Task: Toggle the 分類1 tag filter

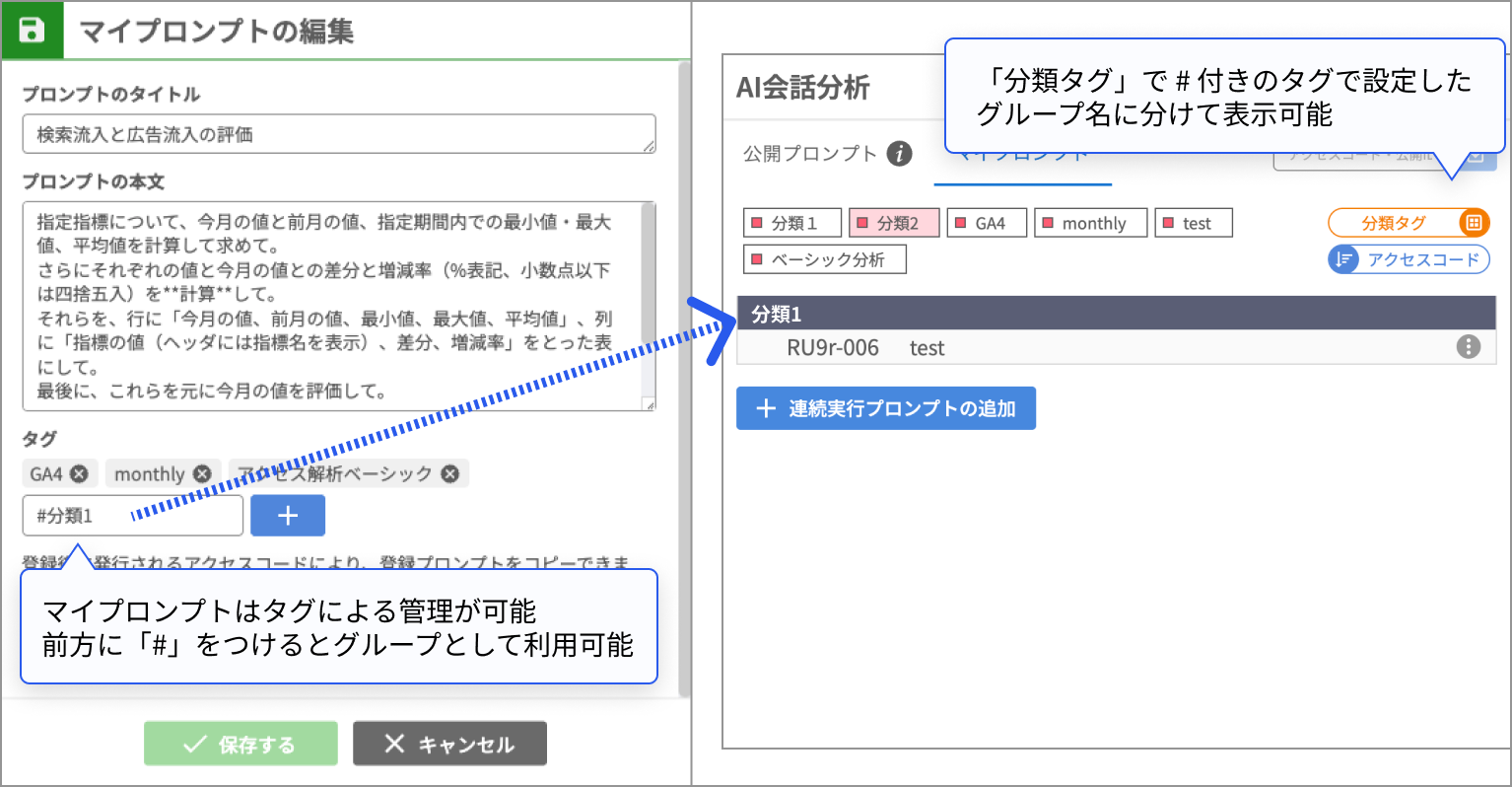Action: coord(792,223)
